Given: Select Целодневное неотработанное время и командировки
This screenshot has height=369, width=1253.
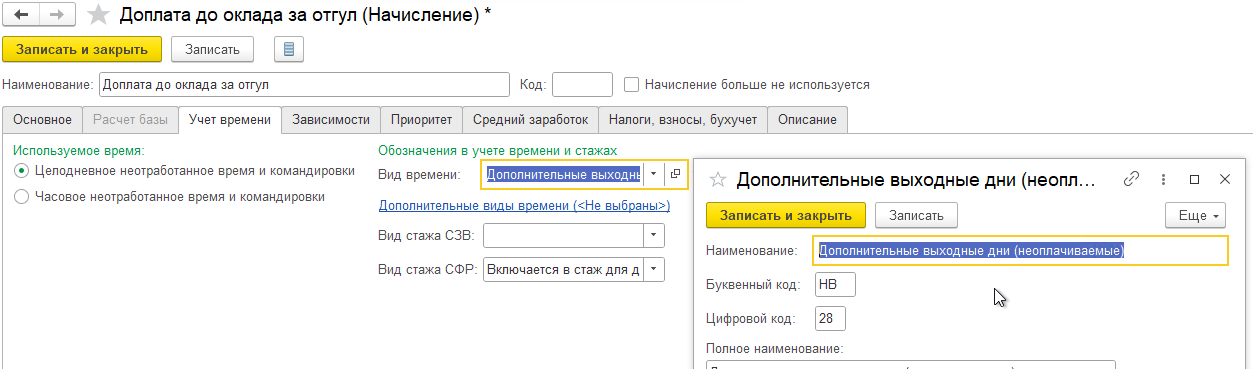Looking at the screenshot, I should pos(21,171).
